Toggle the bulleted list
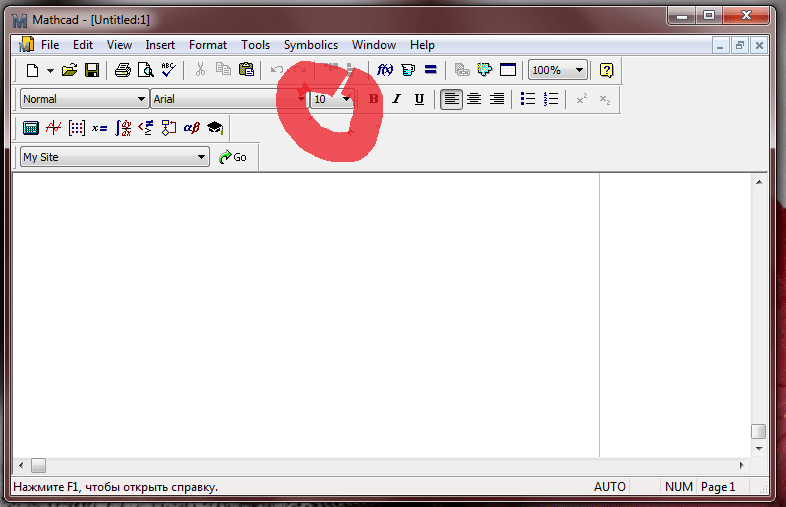786x507 pixels. (x=528, y=99)
